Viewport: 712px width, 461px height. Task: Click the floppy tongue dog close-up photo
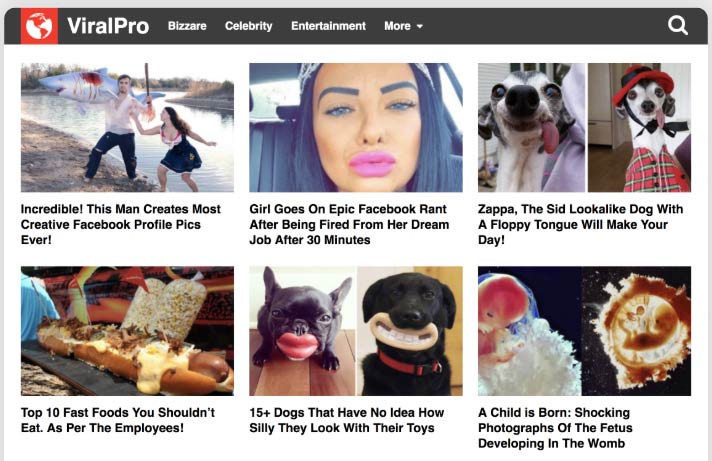click(x=532, y=127)
